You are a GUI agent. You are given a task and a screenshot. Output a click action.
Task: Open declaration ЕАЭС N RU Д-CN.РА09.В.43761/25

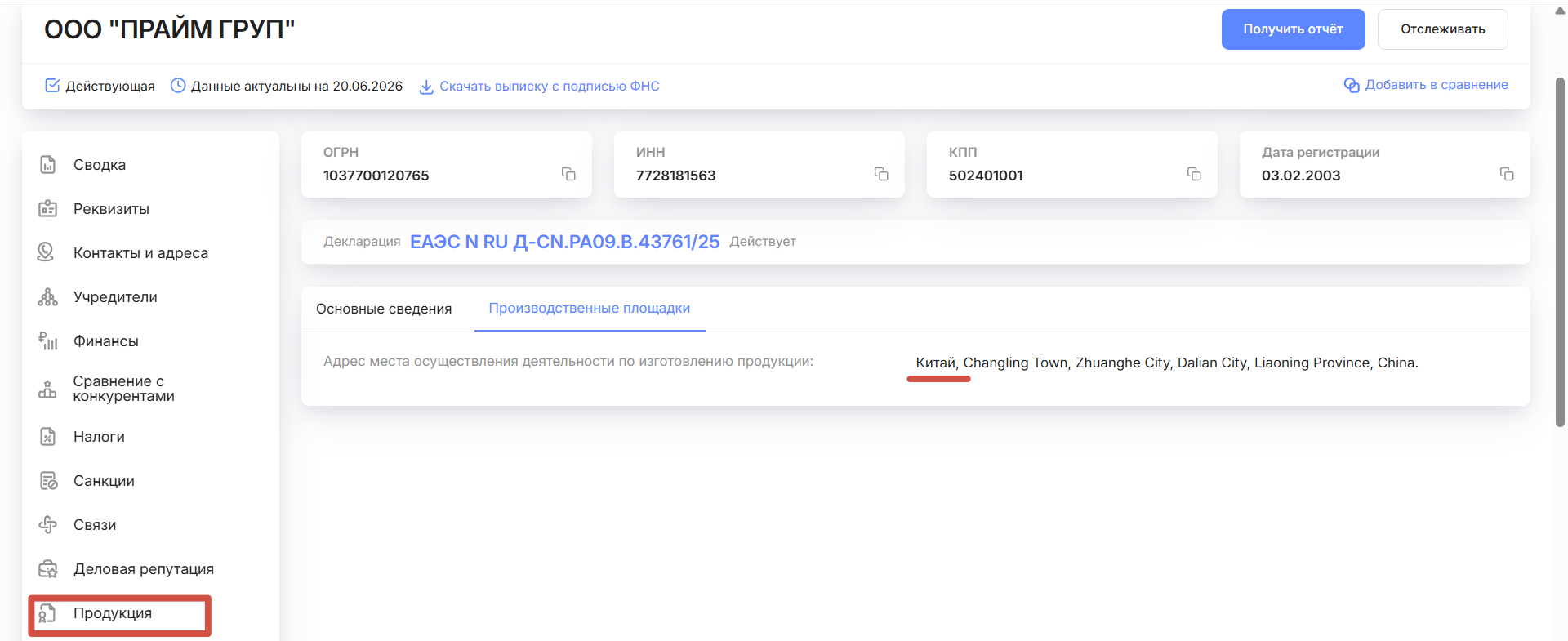[x=564, y=242]
